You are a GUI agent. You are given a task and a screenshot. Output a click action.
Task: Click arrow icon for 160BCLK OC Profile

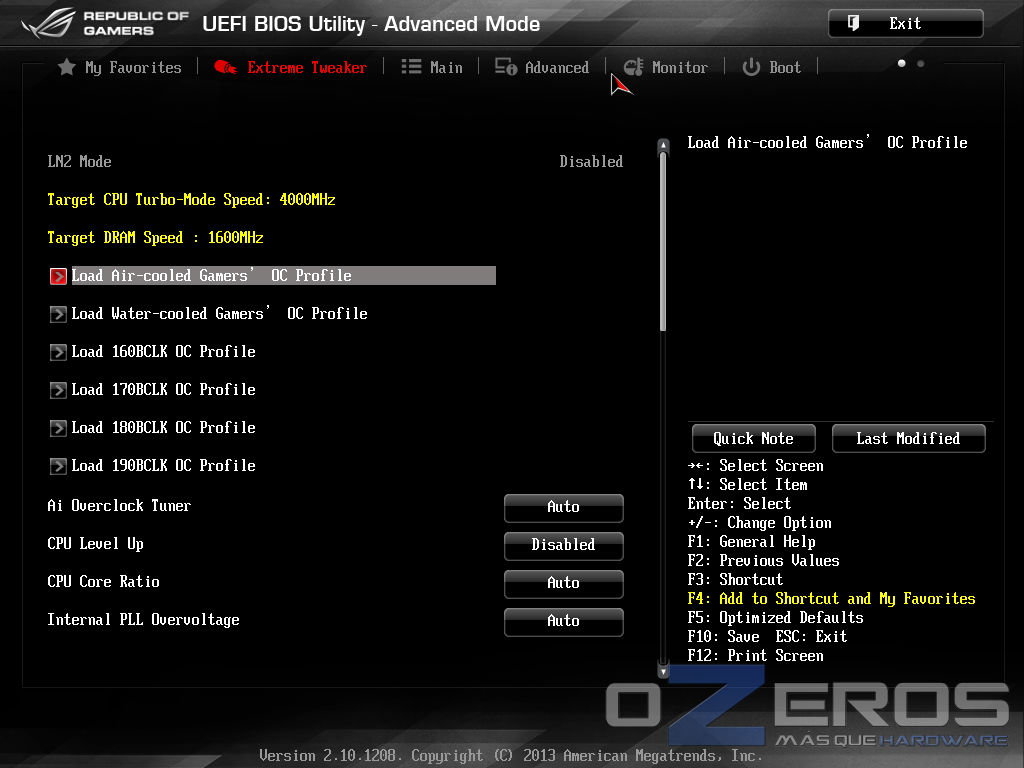pos(58,352)
